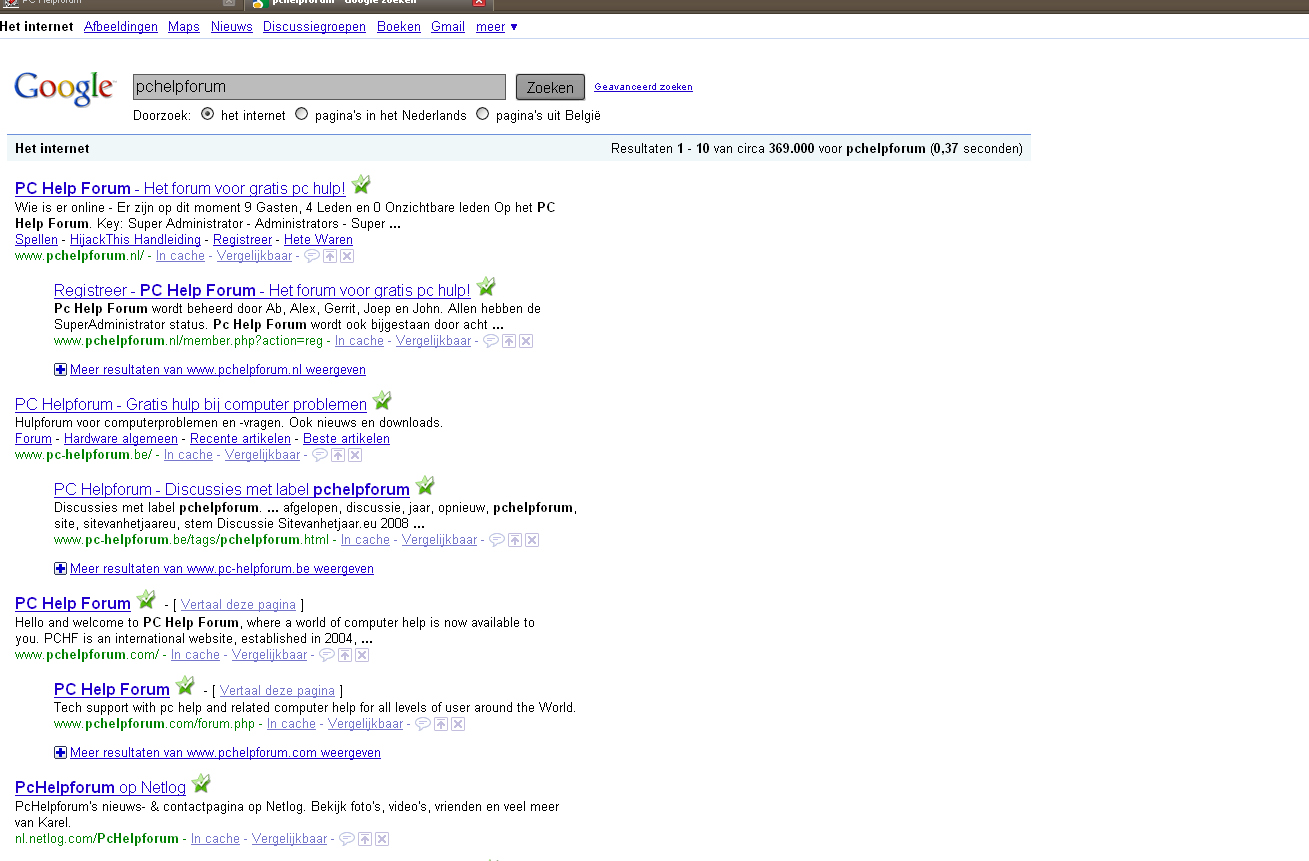1309x861 pixels.
Task: Open the 'Beste artikelen' sitelink
Action: click(x=346, y=439)
